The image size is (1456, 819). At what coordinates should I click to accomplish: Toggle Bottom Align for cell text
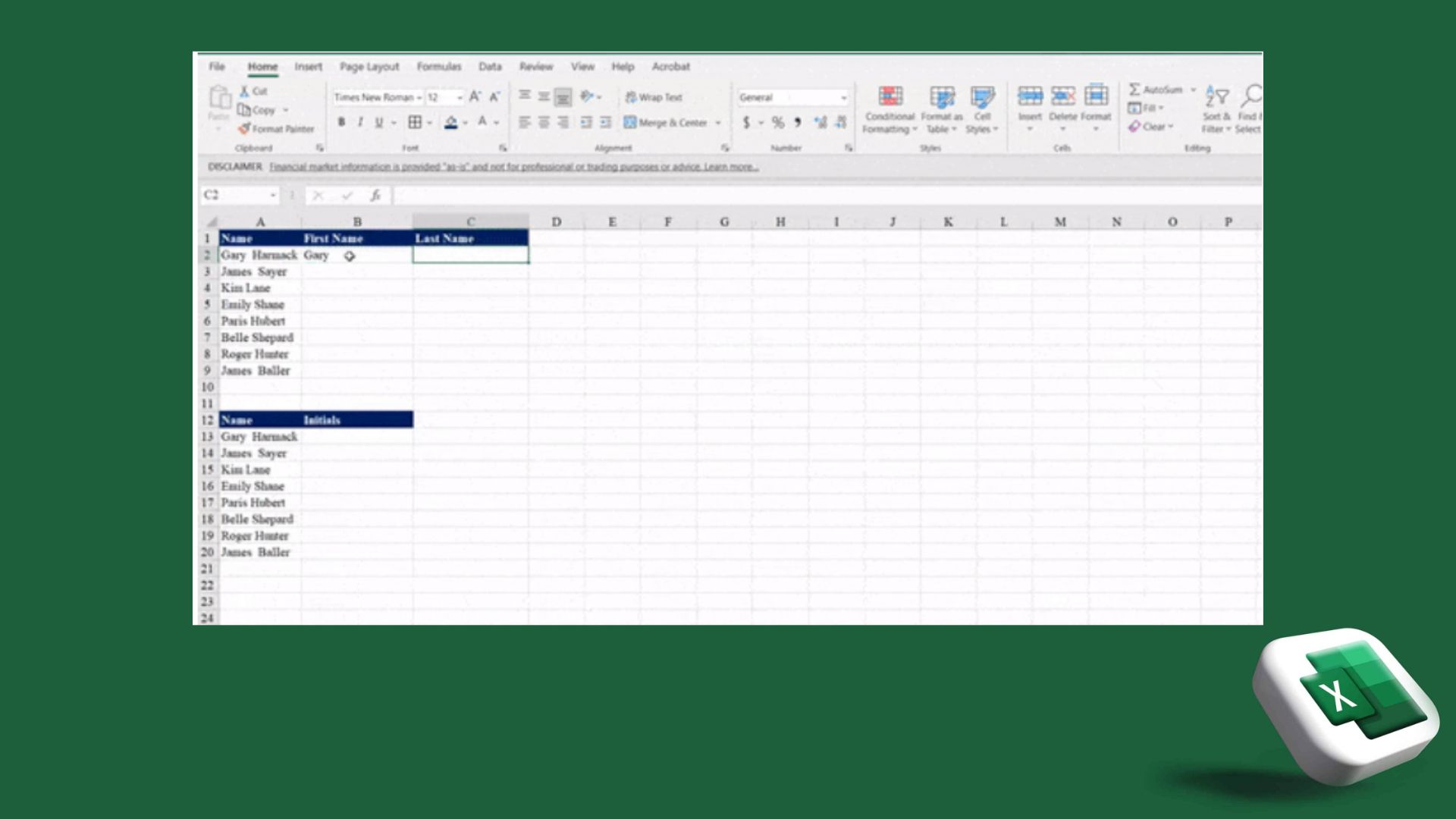(x=563, y=97)
